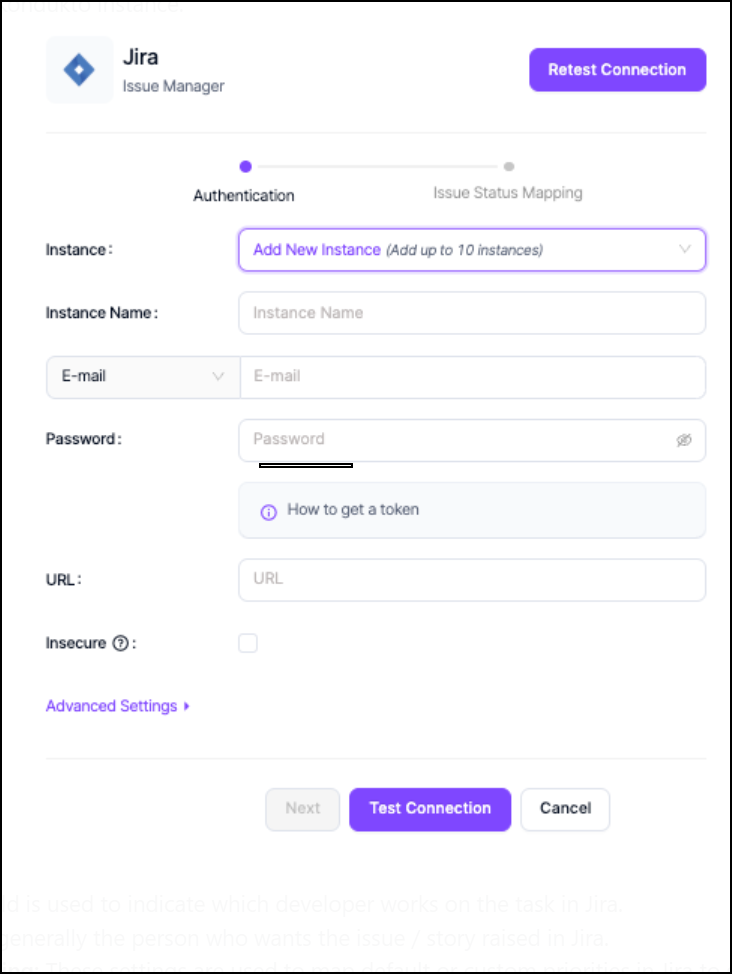This screenshot has height=974, width=732.
Task: Go to the Authentication step
Action: (244, 195)
